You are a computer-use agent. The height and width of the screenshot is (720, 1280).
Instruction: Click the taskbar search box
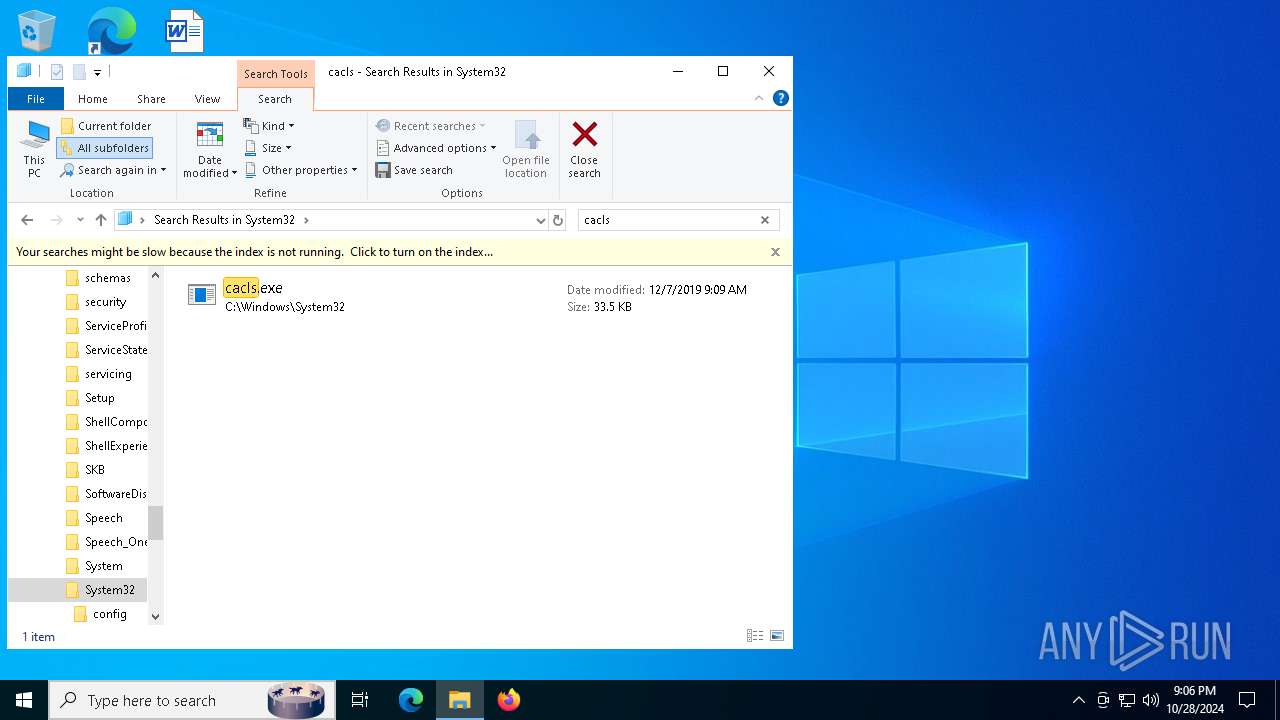[190, 700]
